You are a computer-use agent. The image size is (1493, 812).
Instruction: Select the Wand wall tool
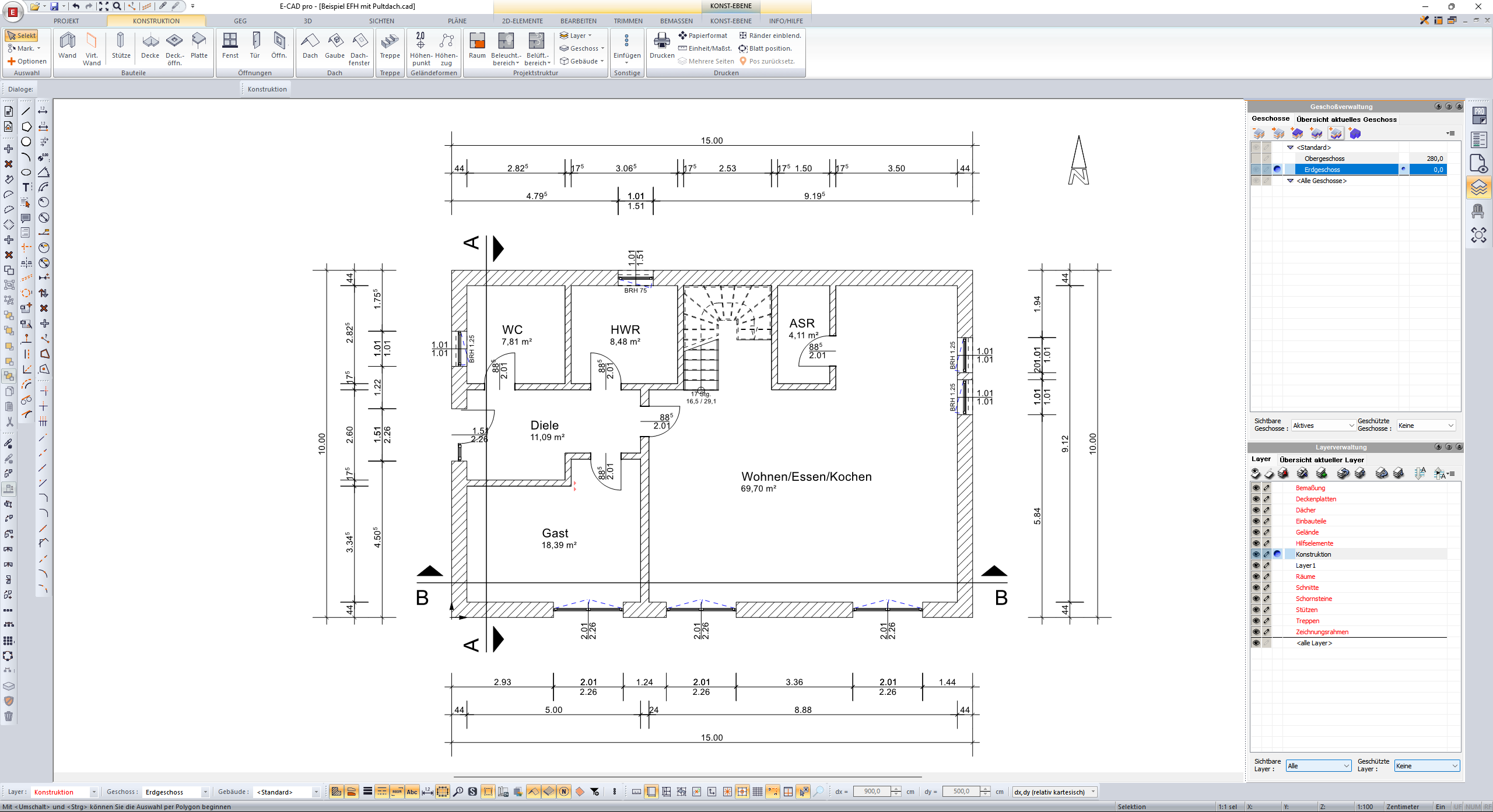pyautogui.click(x=67, y=45)
